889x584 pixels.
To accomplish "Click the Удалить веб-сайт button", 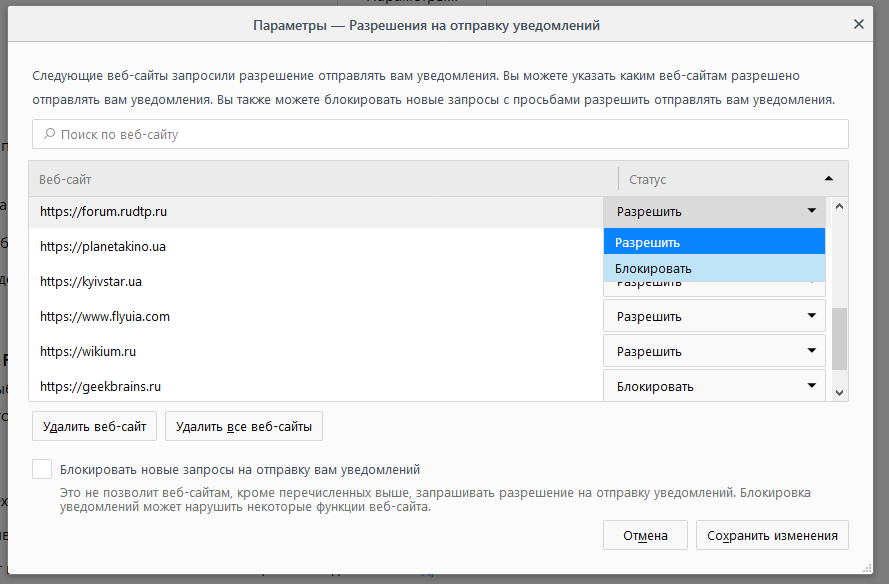I will pyautogui.click(x=95, y=426).
